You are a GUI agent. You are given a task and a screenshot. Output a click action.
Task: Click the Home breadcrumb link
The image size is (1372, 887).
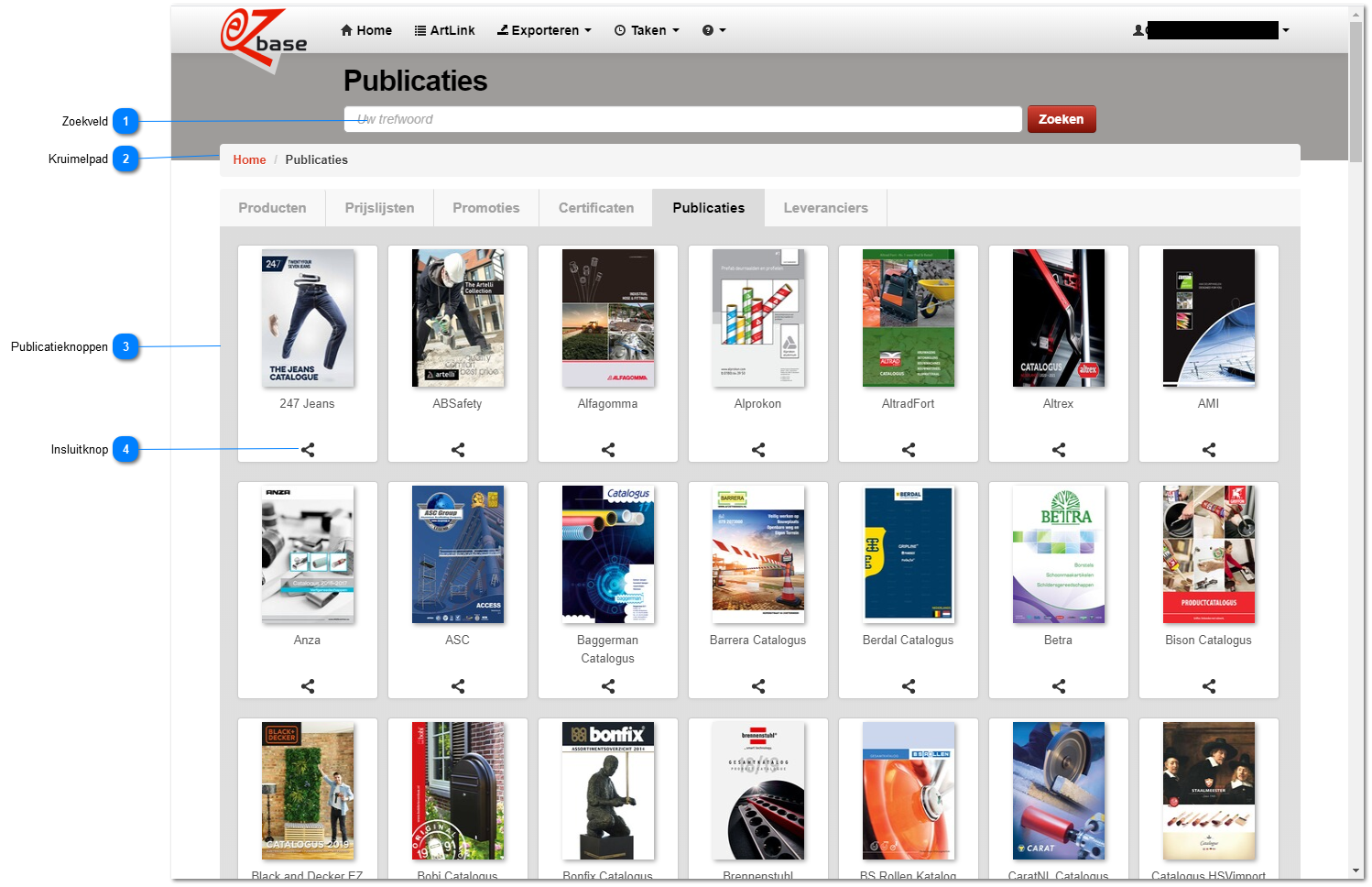[249, 159]
